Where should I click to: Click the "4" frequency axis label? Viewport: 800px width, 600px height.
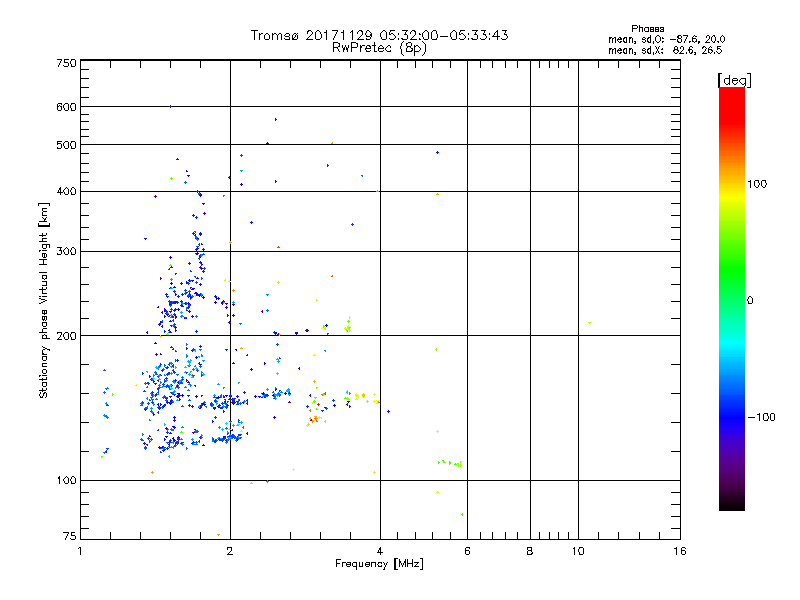point(380,551)
